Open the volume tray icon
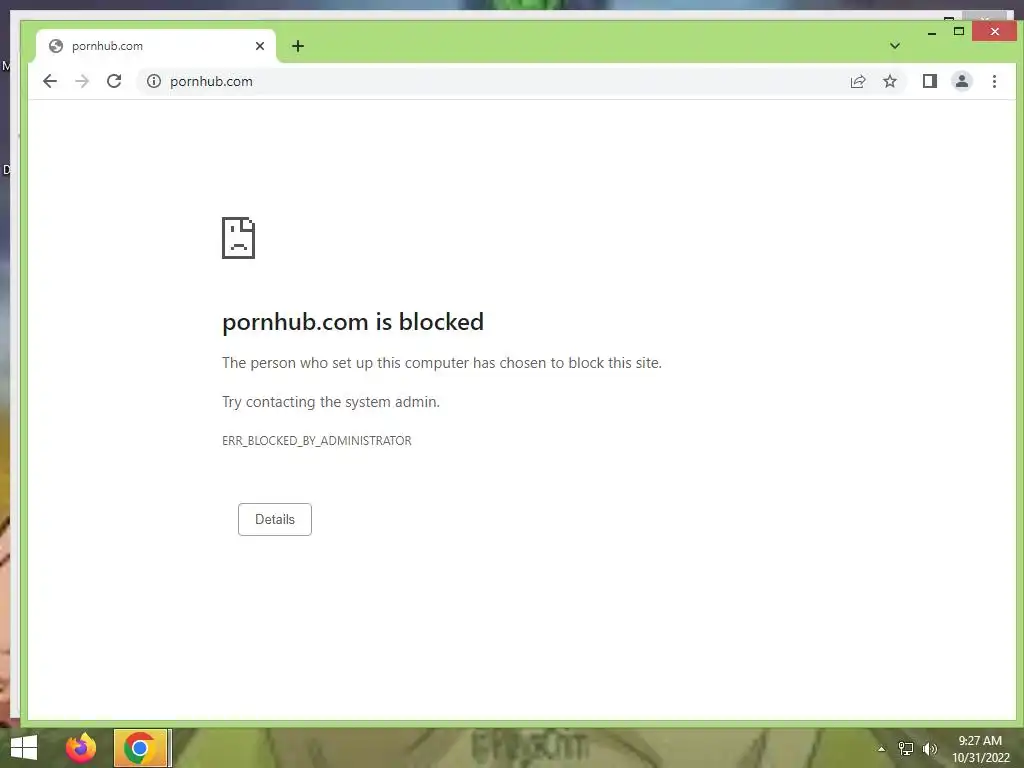1024x768 pixels. pos(930,749)
